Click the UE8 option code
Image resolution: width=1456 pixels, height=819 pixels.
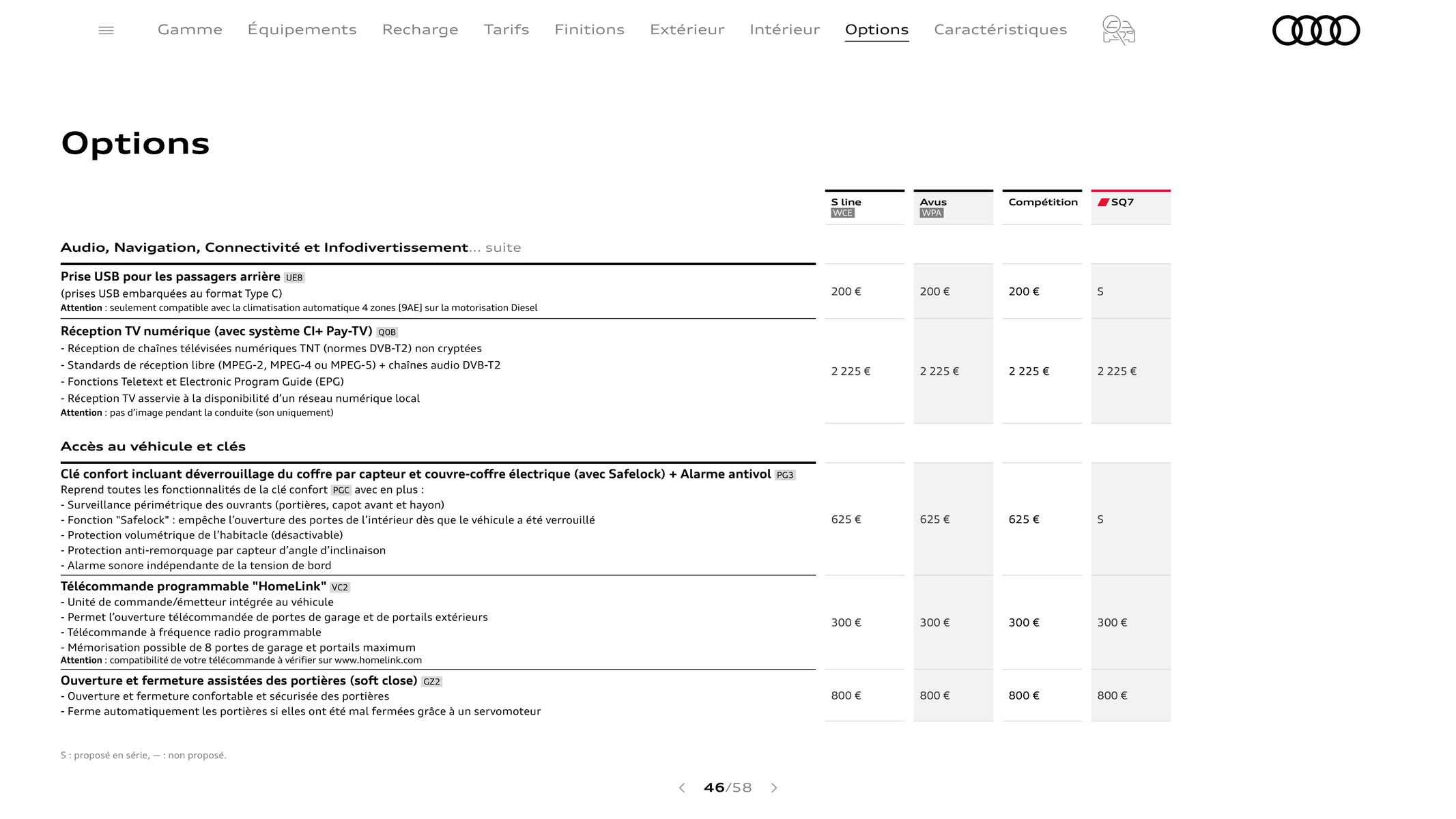(x=294, y=278)
